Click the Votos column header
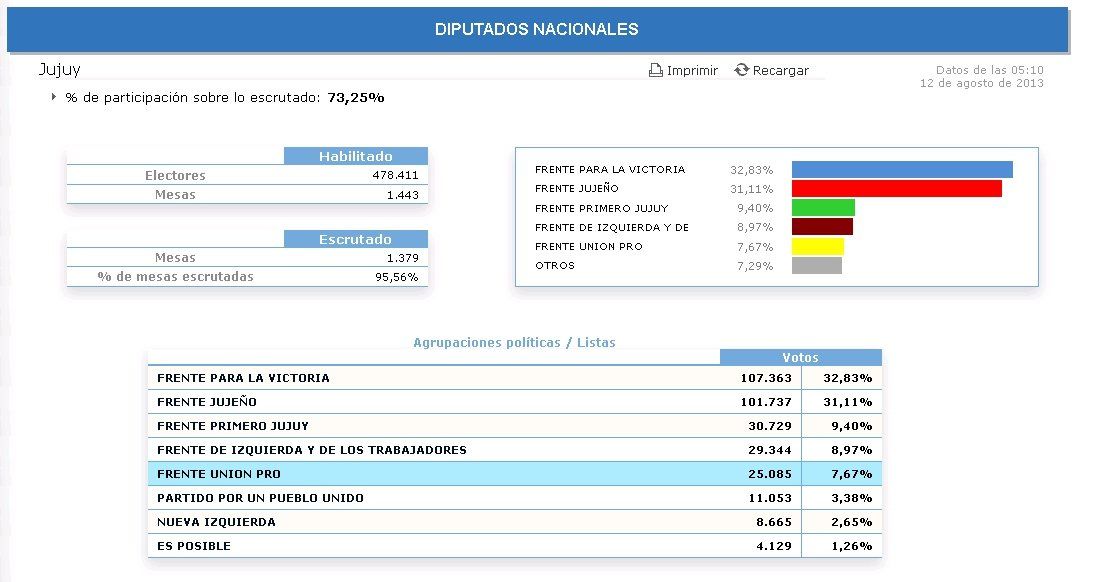The image size is (1093, 582). click(800, 357)
